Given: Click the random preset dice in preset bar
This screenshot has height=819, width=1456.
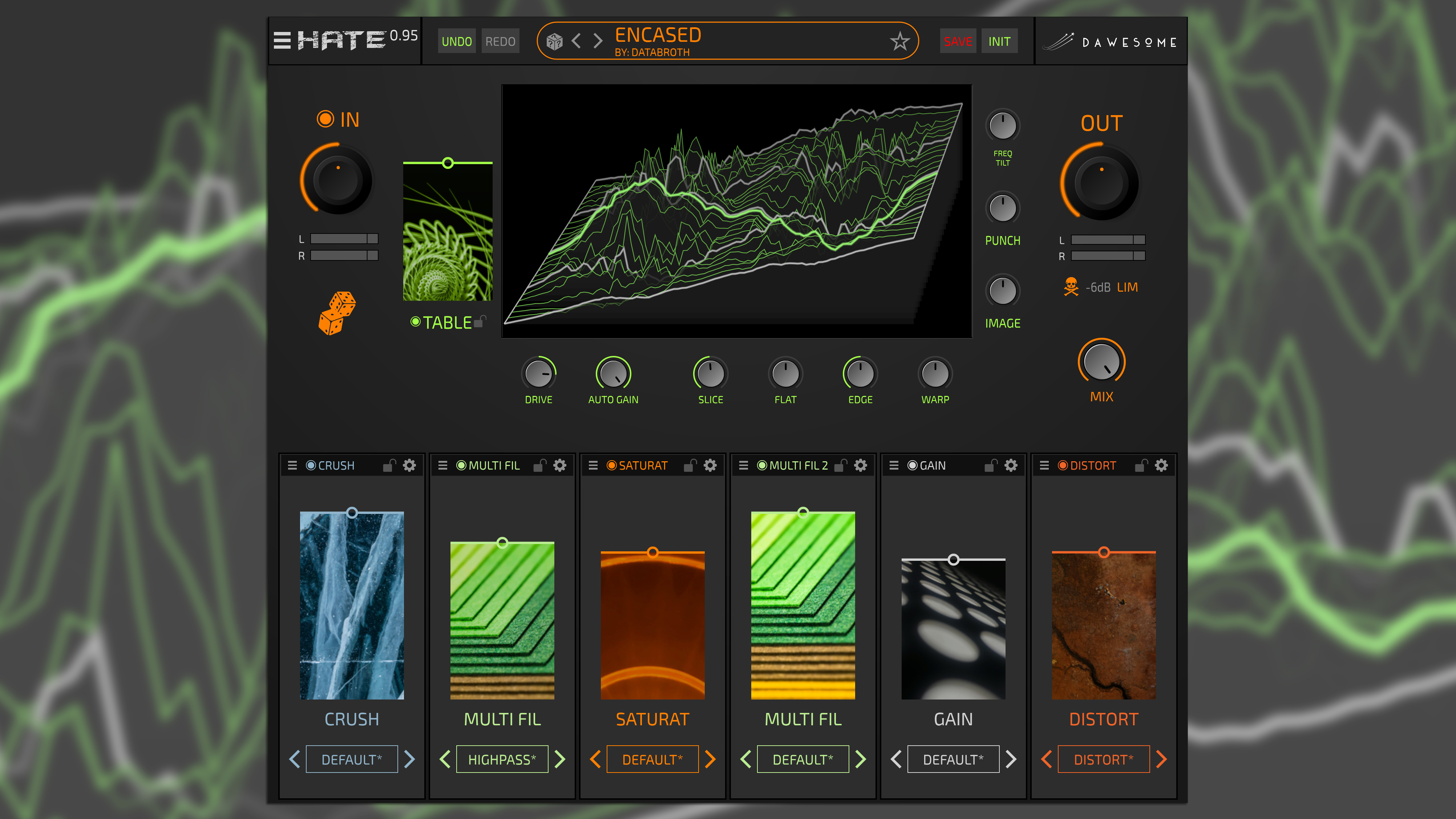Looking at the screenshot, I should point(554,41).
